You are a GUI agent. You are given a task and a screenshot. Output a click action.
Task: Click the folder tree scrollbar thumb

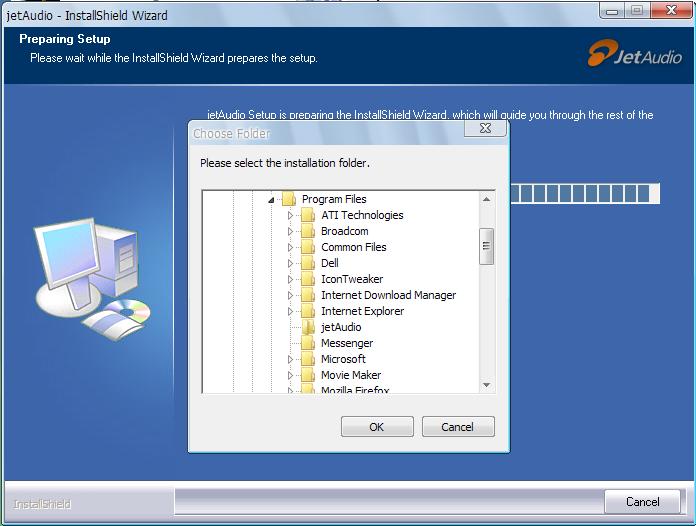[x=486, y=246]
